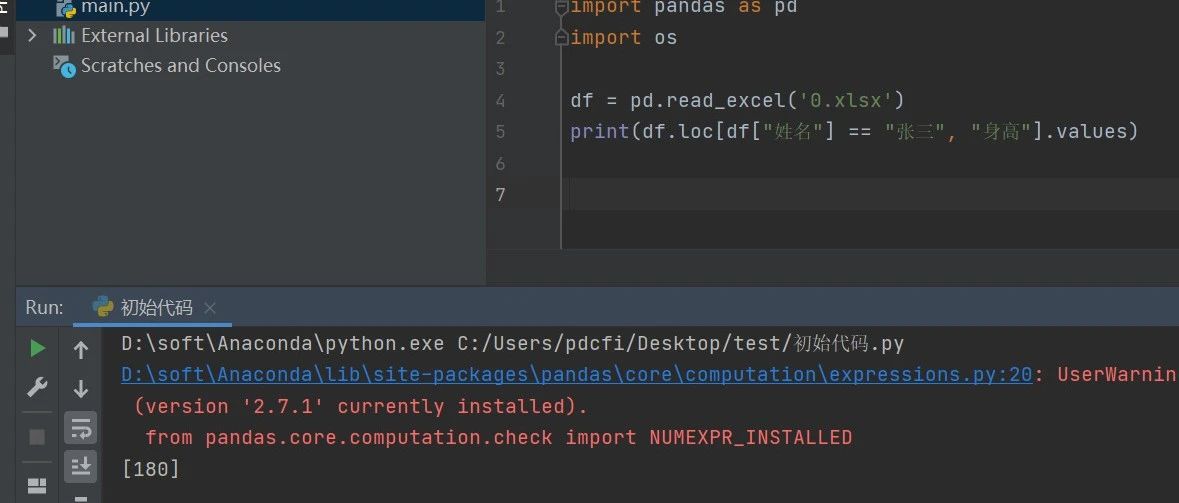This screenshot has height=503, width=1179.
Task: Toggle Soft-Wrap in the Run console
Action: click(x=81, y=427)
